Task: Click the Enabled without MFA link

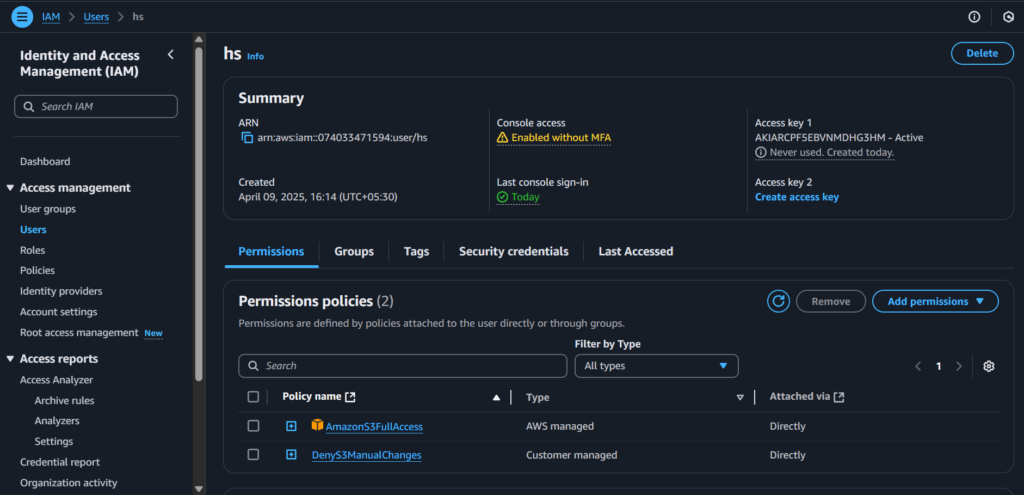Action: click(x=561, y=138)
